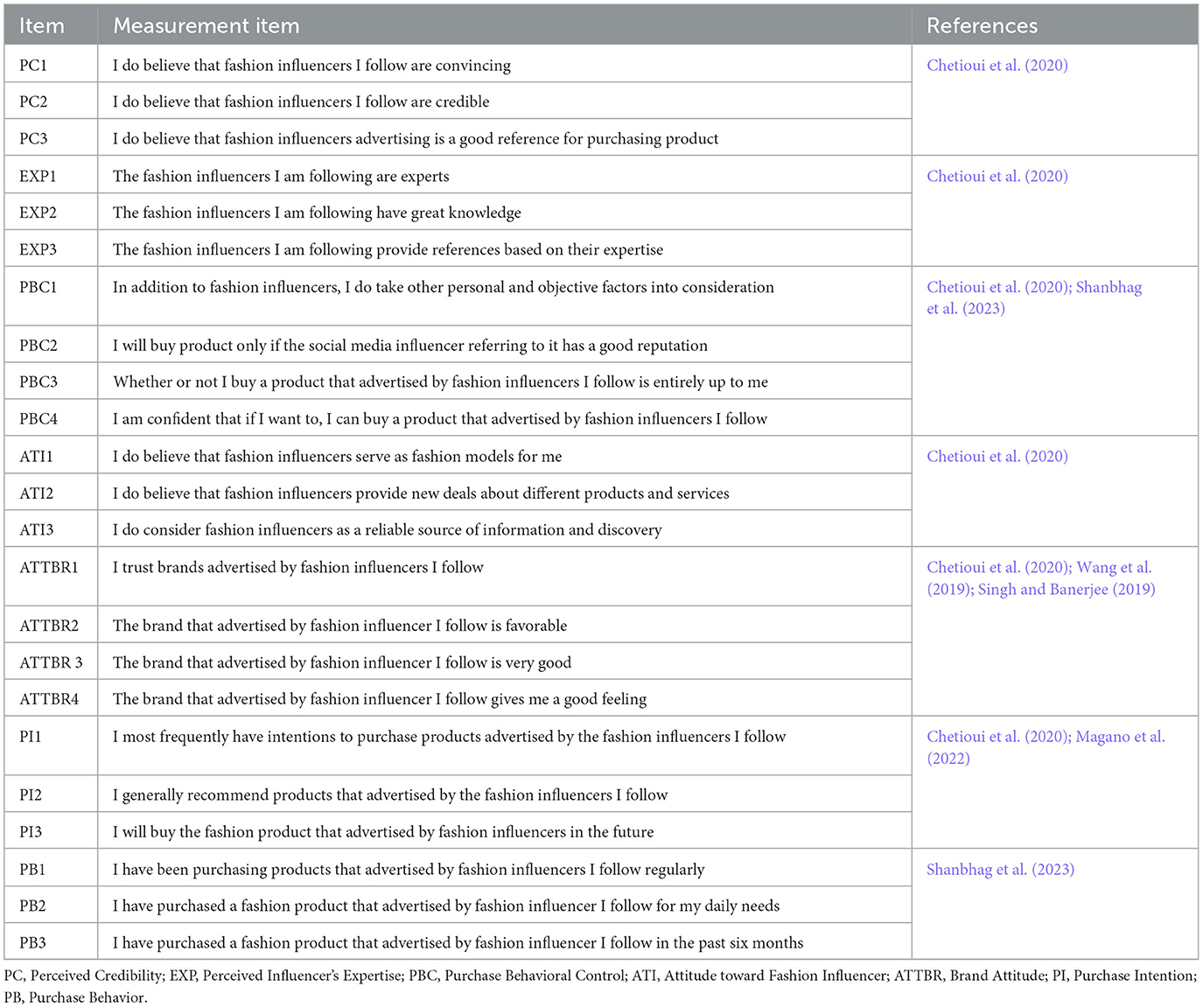1203x1008 pixels.
Task: Select the PB1 item code
Action: (x=32, y=870)
